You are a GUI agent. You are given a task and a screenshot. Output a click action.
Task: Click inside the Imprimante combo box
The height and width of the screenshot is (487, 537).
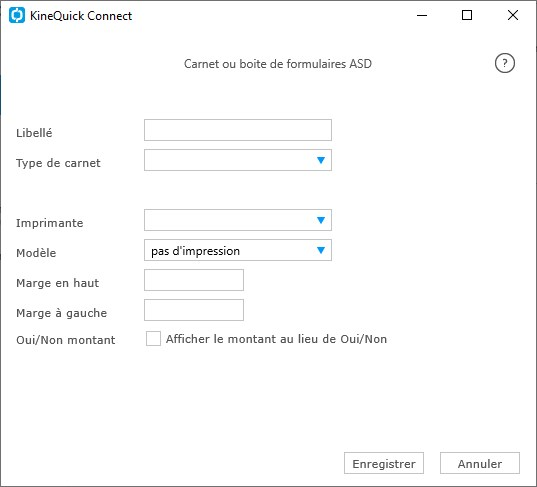[238, 220]
